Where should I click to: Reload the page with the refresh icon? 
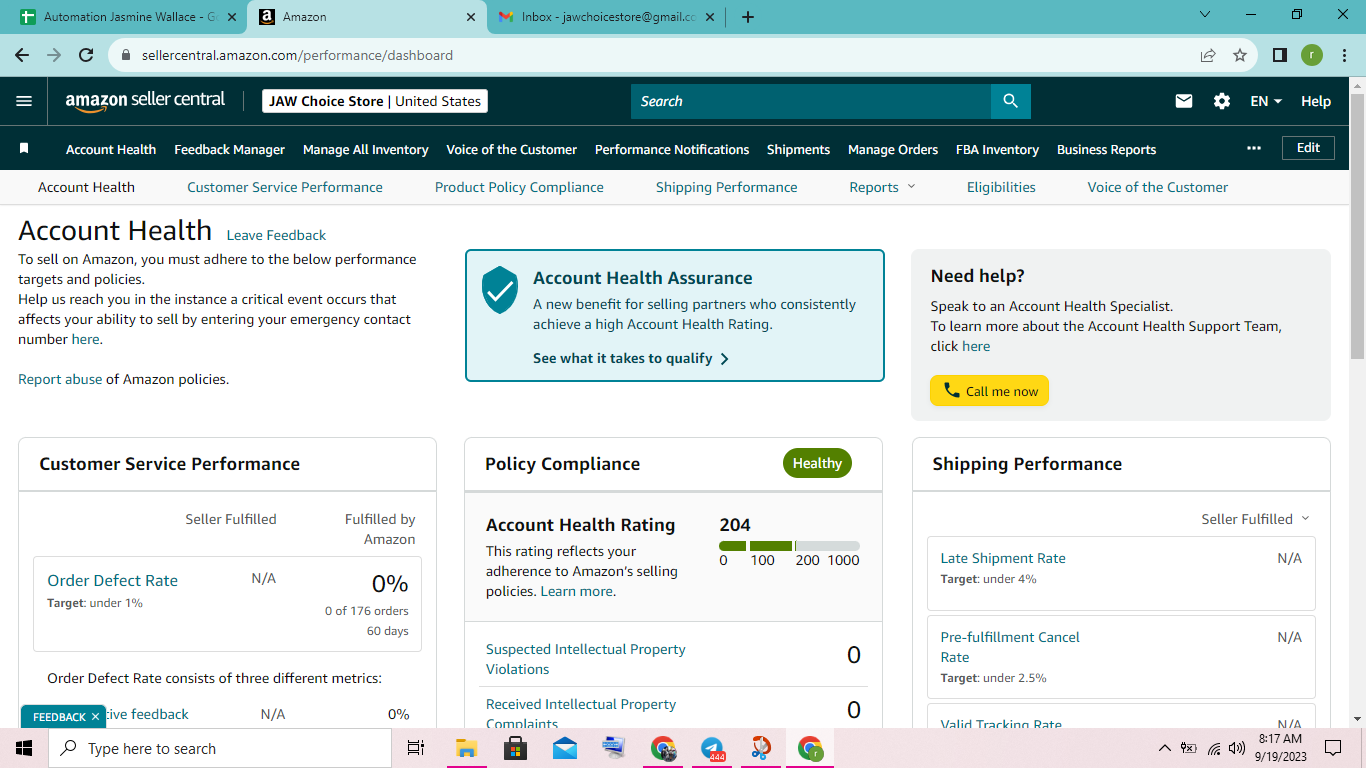[x=86, y=55]
